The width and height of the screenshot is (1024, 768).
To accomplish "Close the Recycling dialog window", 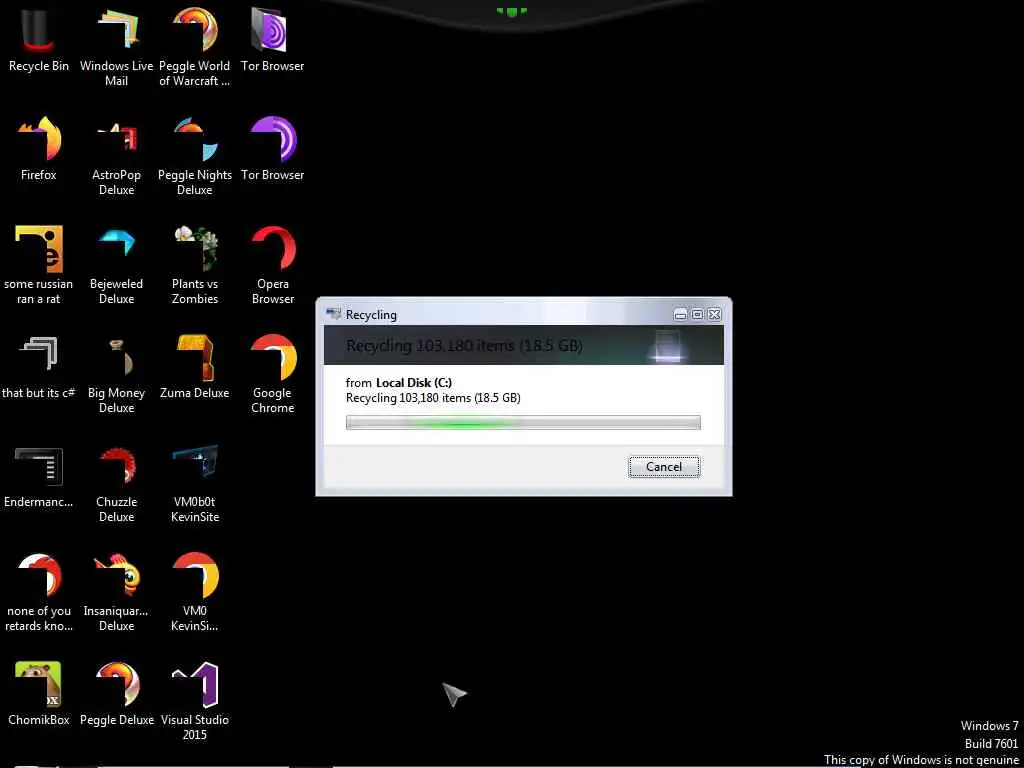I will coord(714,314).
